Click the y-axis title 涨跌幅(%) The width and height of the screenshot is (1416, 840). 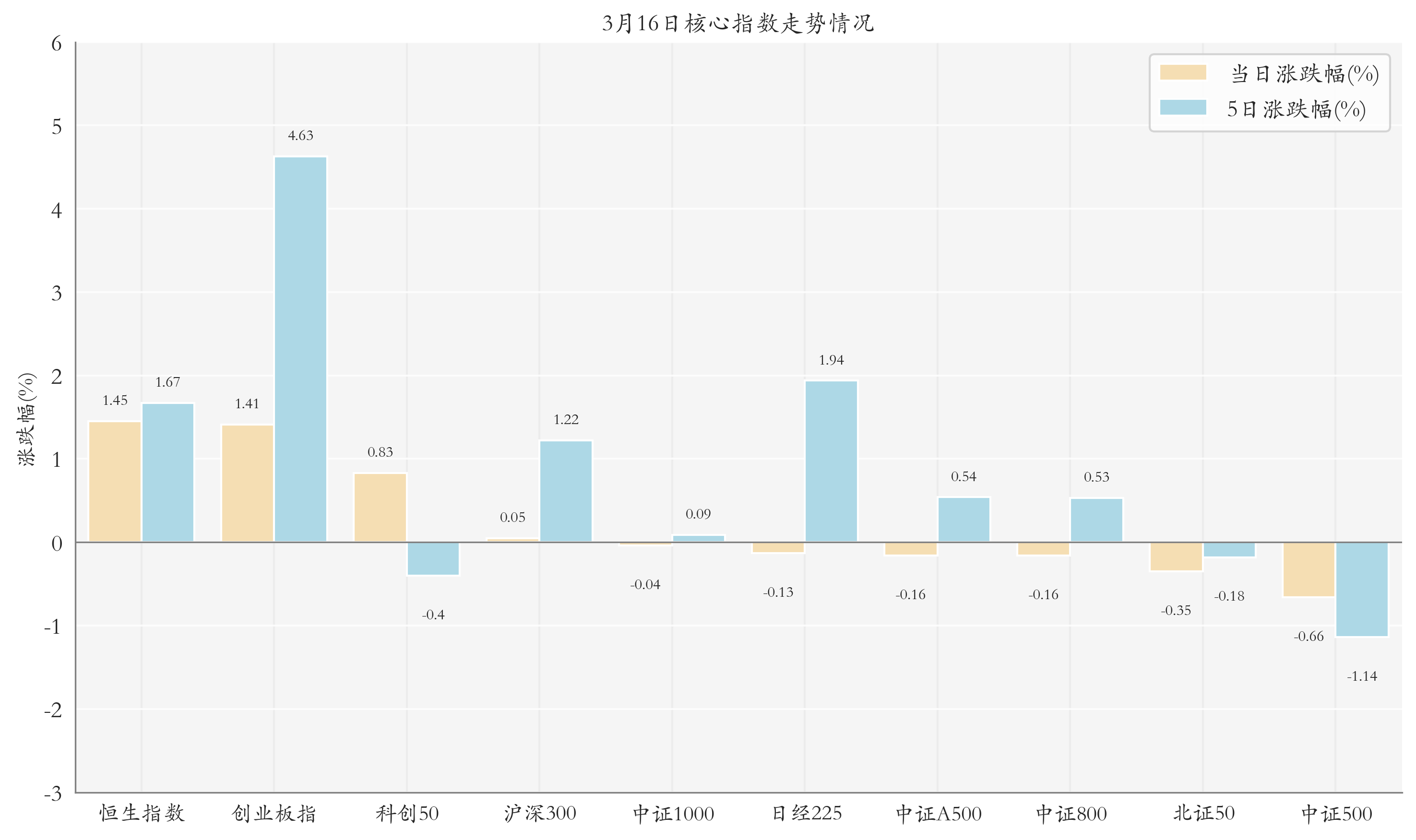pyautogui.click(x=26, y=419)
